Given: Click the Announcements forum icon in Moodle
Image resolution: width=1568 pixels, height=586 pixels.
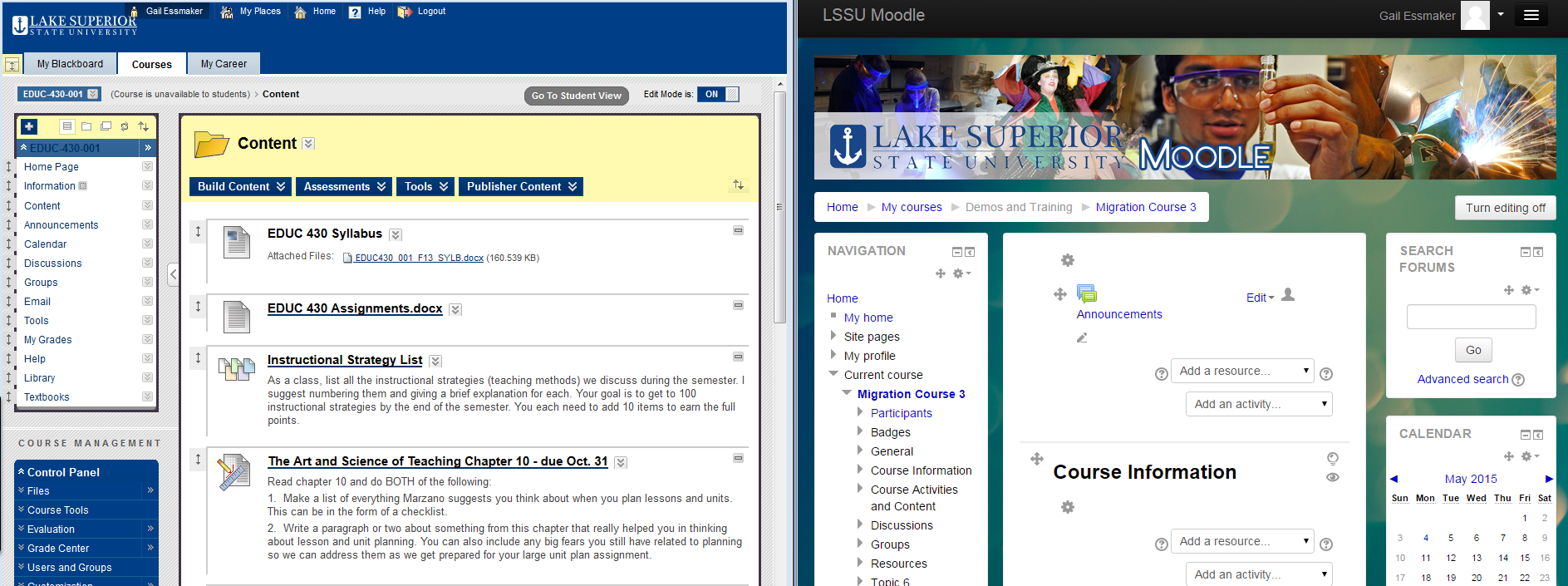Looking at the screenshot, I should coord(1087,293).
